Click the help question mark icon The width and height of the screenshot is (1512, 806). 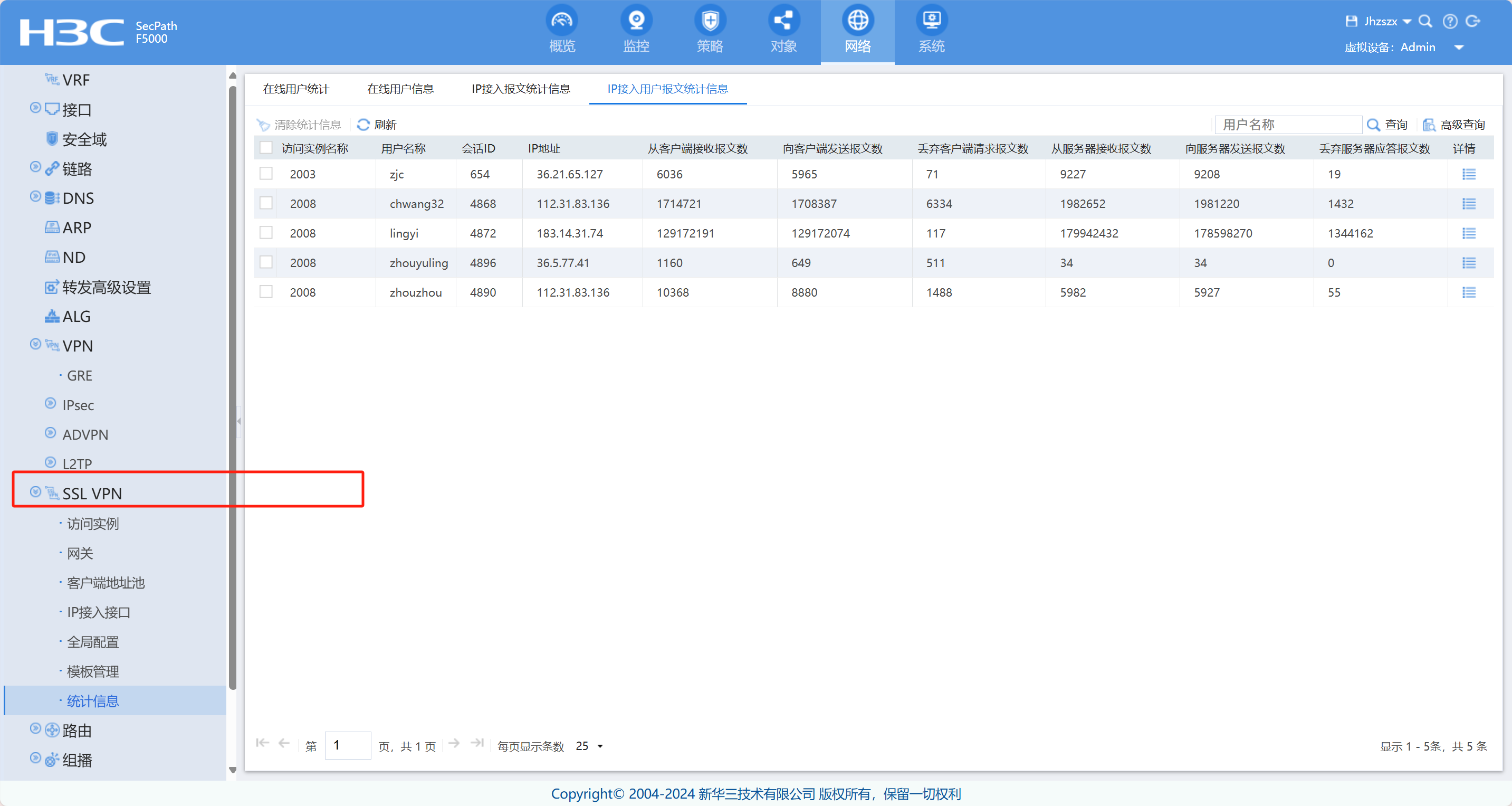coord(1450,22)
